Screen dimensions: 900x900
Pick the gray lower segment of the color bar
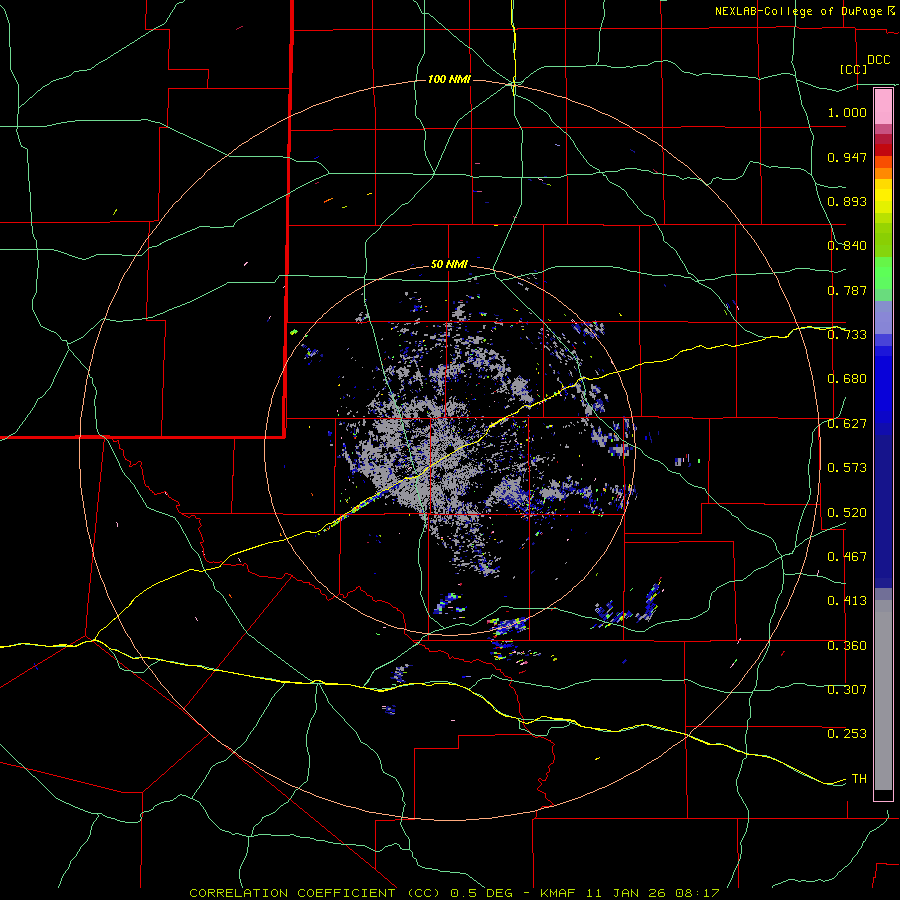(883, 695)
